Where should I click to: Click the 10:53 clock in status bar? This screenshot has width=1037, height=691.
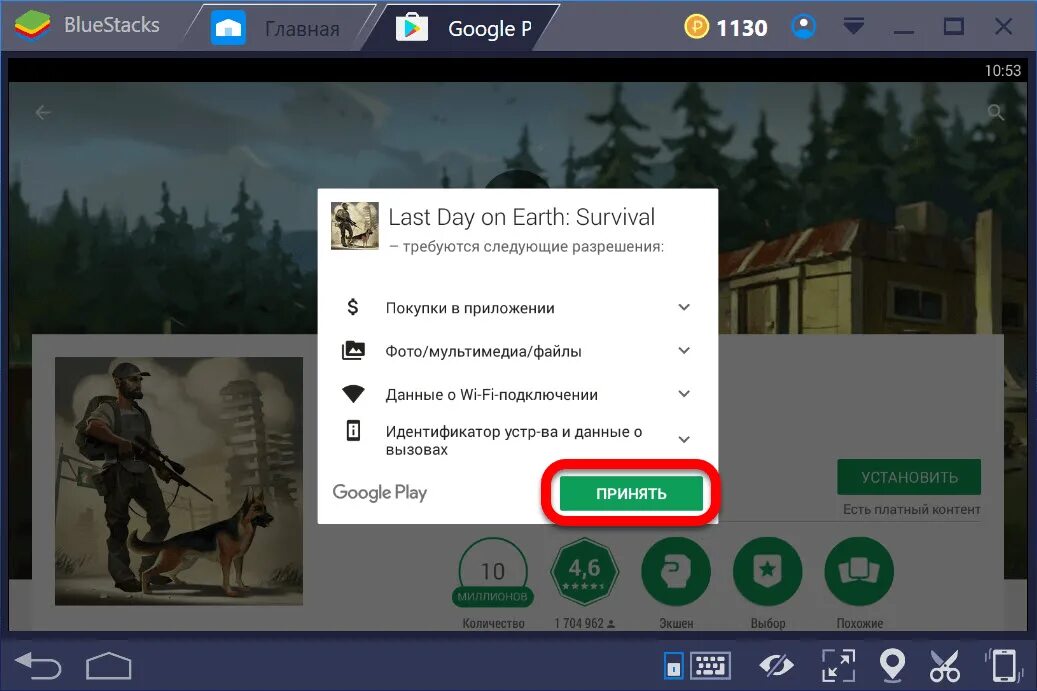(x=1003, y=70)
